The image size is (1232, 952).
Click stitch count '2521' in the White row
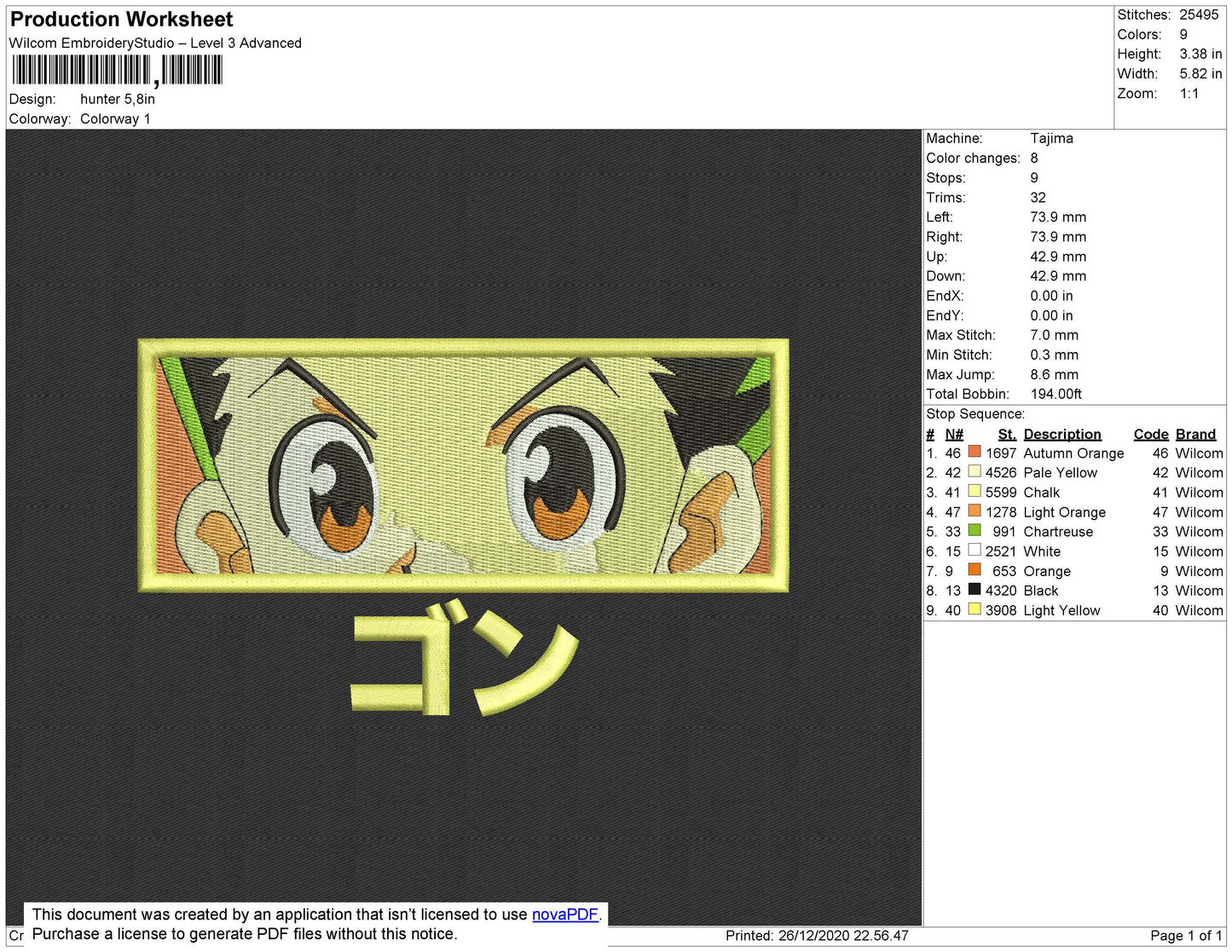point(1001,551)
